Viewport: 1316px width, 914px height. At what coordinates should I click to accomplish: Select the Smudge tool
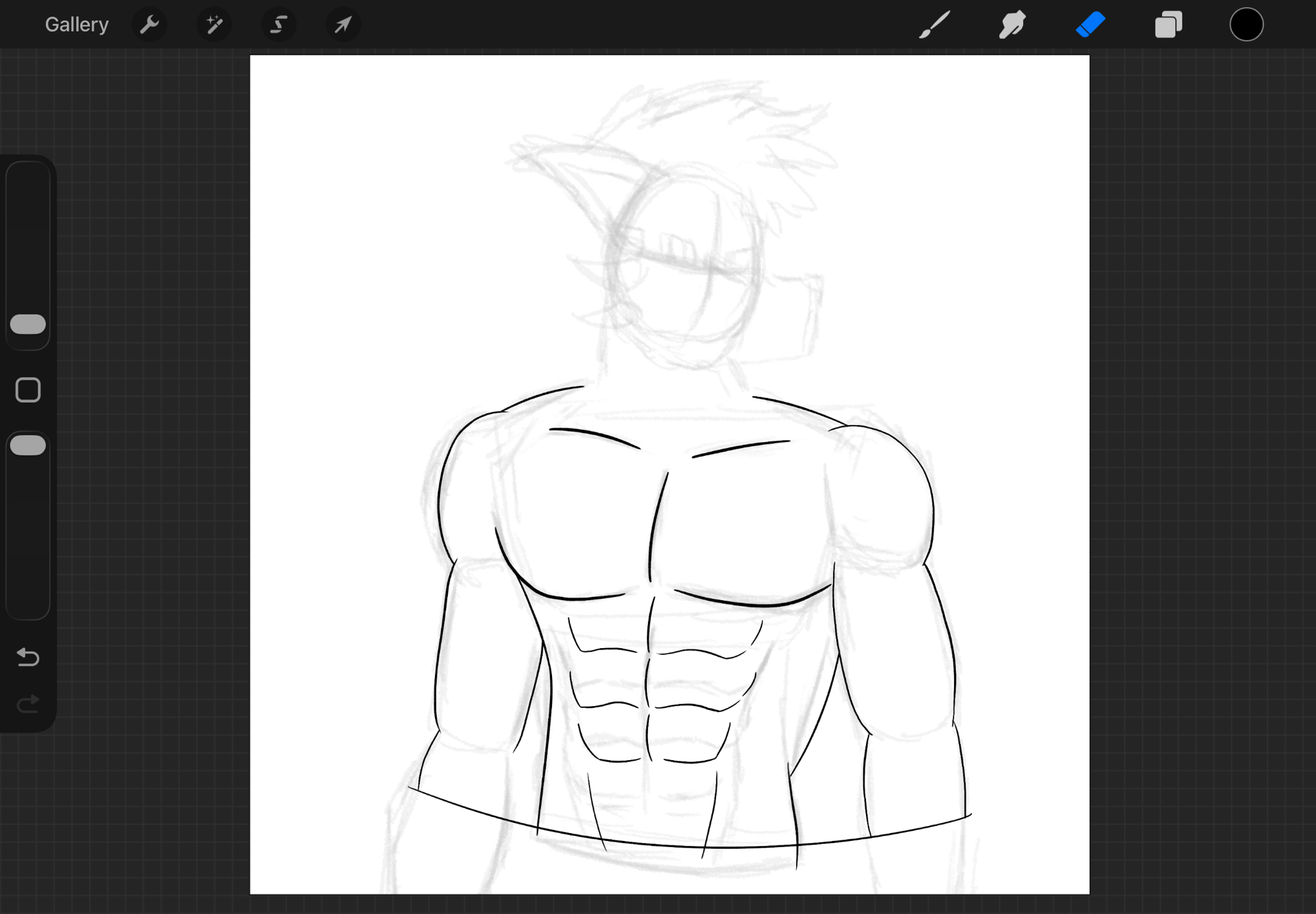click(1012, 25)
